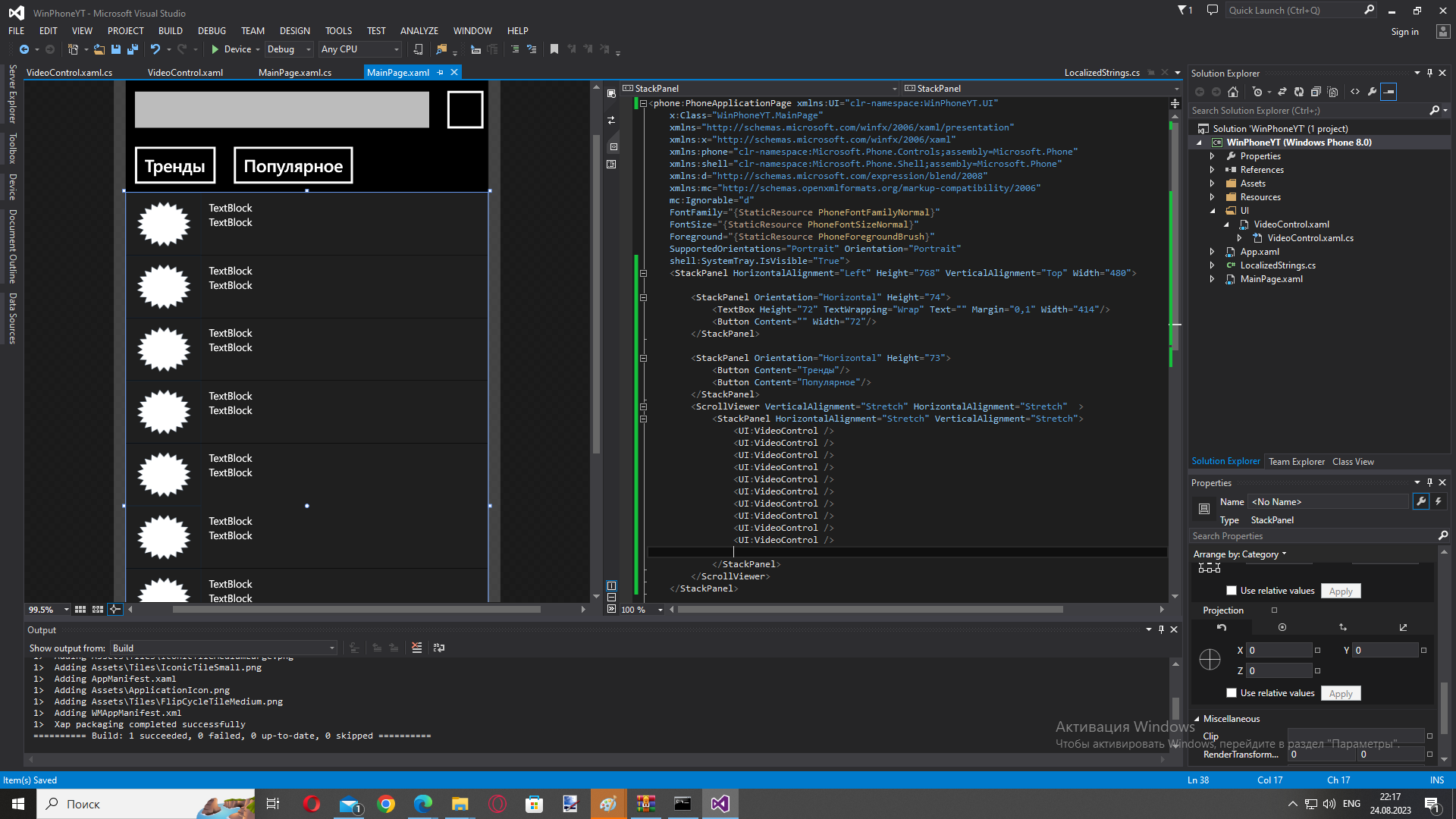Check Use relative values under Projection
The width and height of the screenshot is (1456, 819).
(1232, 693)
